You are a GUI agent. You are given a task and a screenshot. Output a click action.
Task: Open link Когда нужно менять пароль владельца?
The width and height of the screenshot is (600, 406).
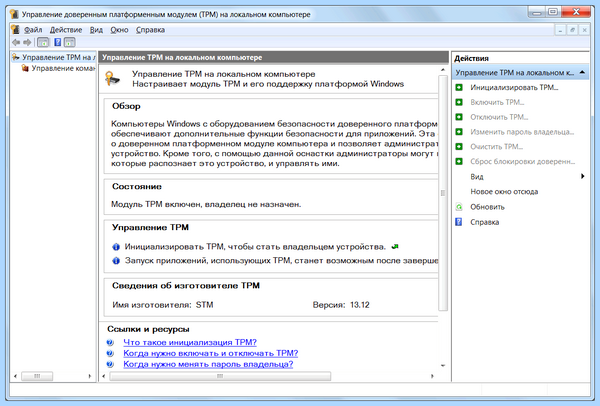pos(208,364)
